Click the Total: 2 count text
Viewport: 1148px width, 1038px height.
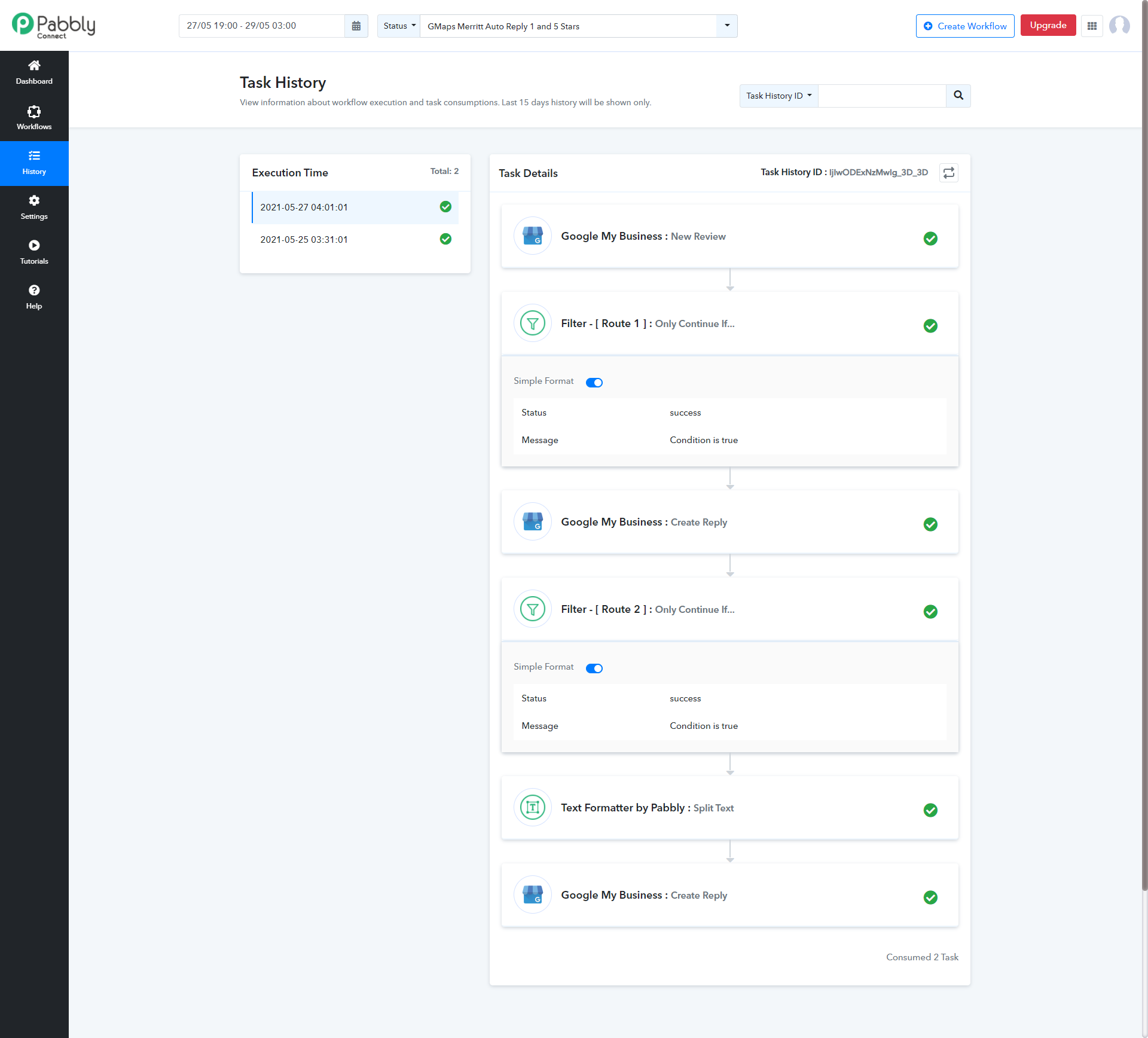444,171
